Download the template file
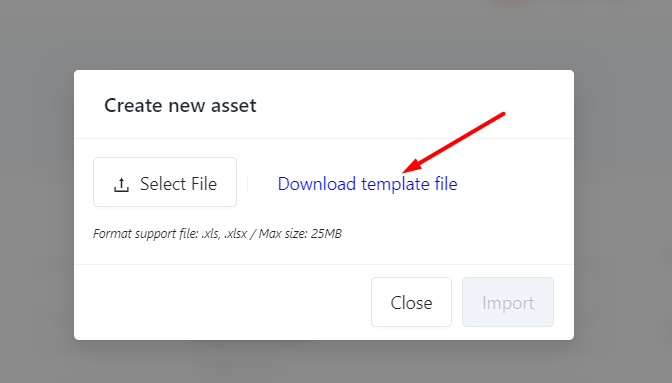 [x=367, y=184]
